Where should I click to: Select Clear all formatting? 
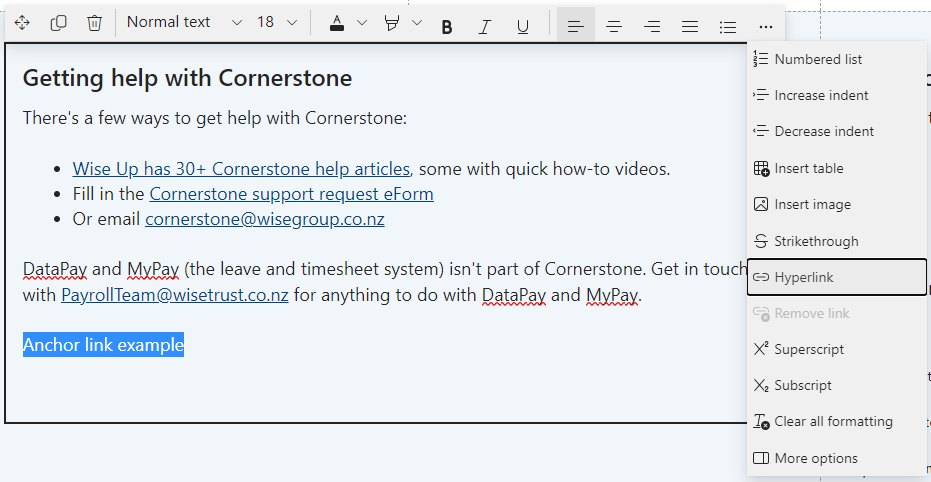click(837, 421)
